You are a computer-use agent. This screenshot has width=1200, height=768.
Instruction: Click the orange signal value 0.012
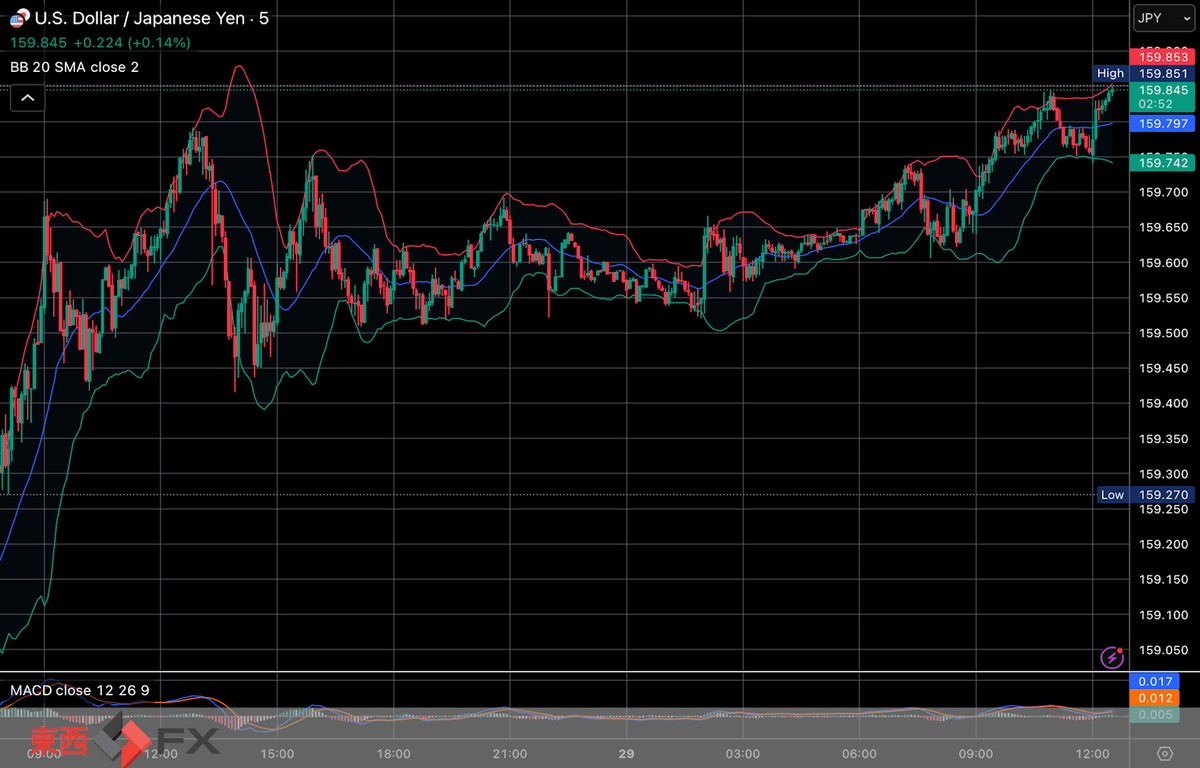pos(1163,698)
